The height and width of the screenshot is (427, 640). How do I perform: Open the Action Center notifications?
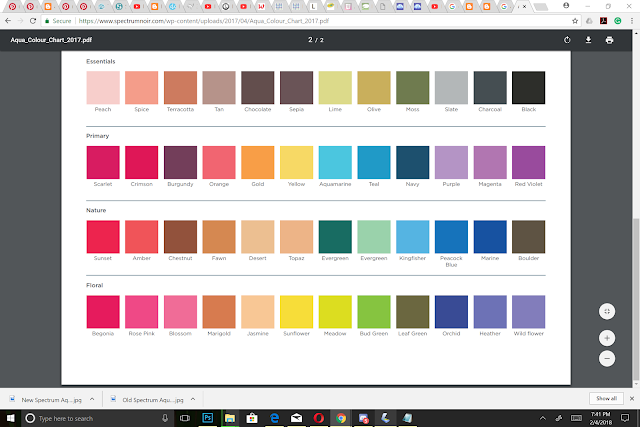click(624, 418)
